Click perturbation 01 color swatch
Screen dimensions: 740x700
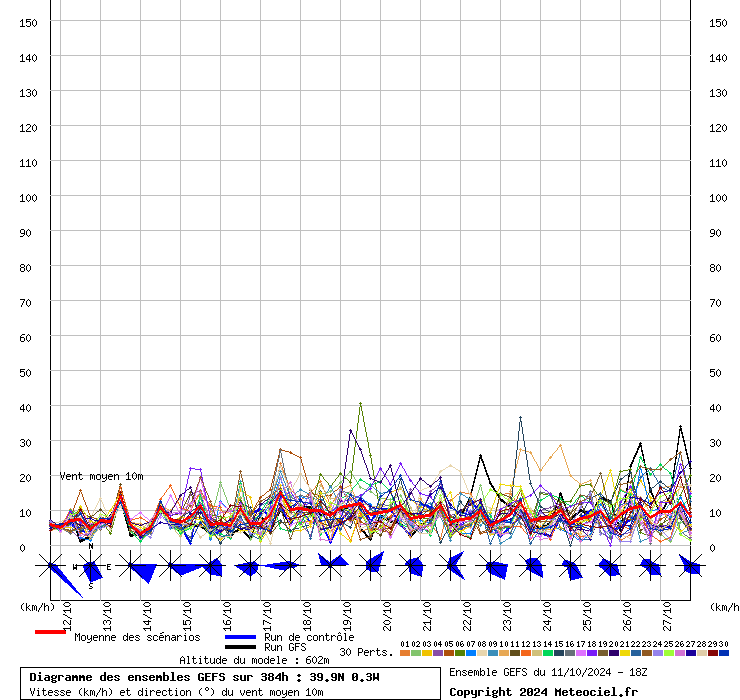[405, 653]
